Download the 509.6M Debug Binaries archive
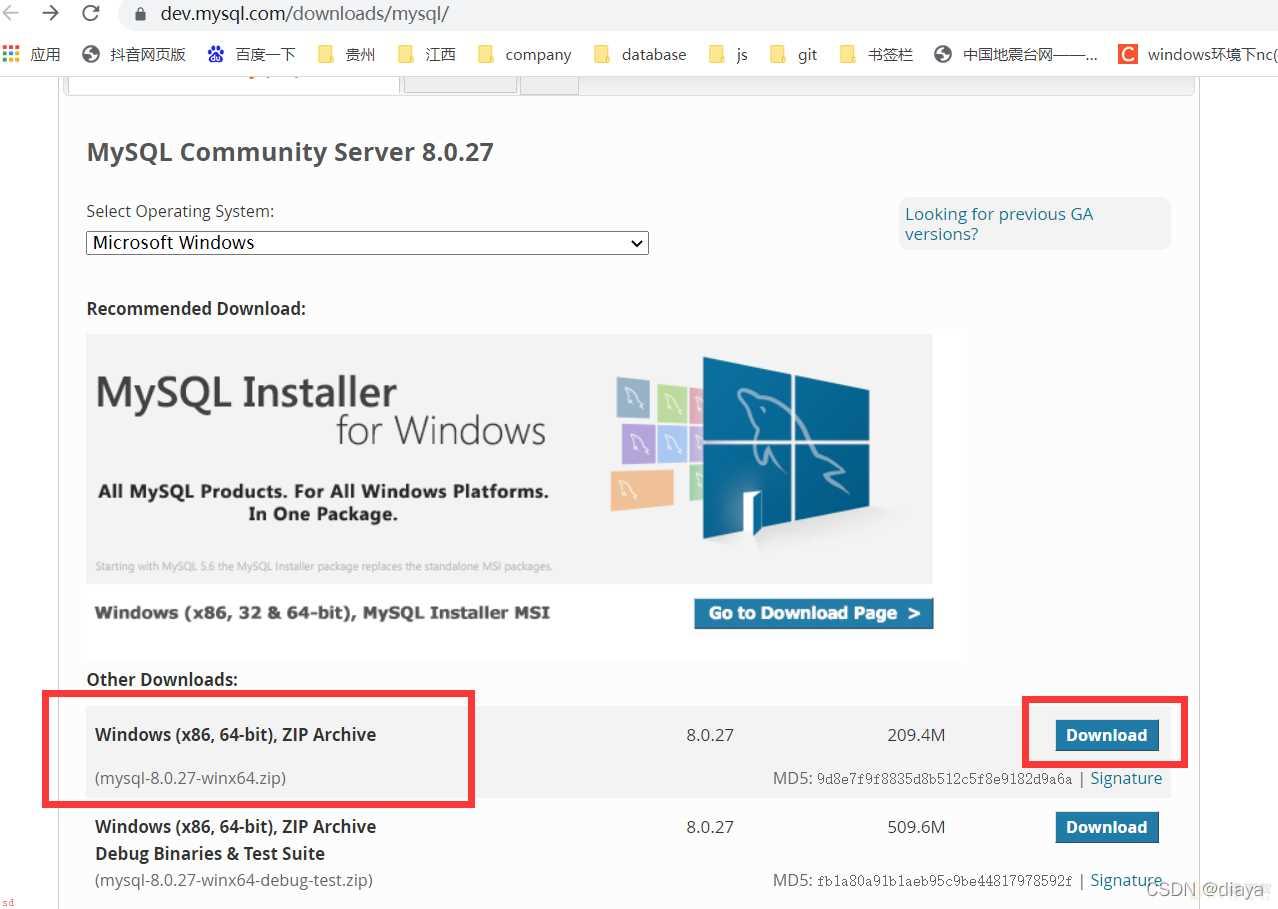1278x909 pixels. (1106, 827)
